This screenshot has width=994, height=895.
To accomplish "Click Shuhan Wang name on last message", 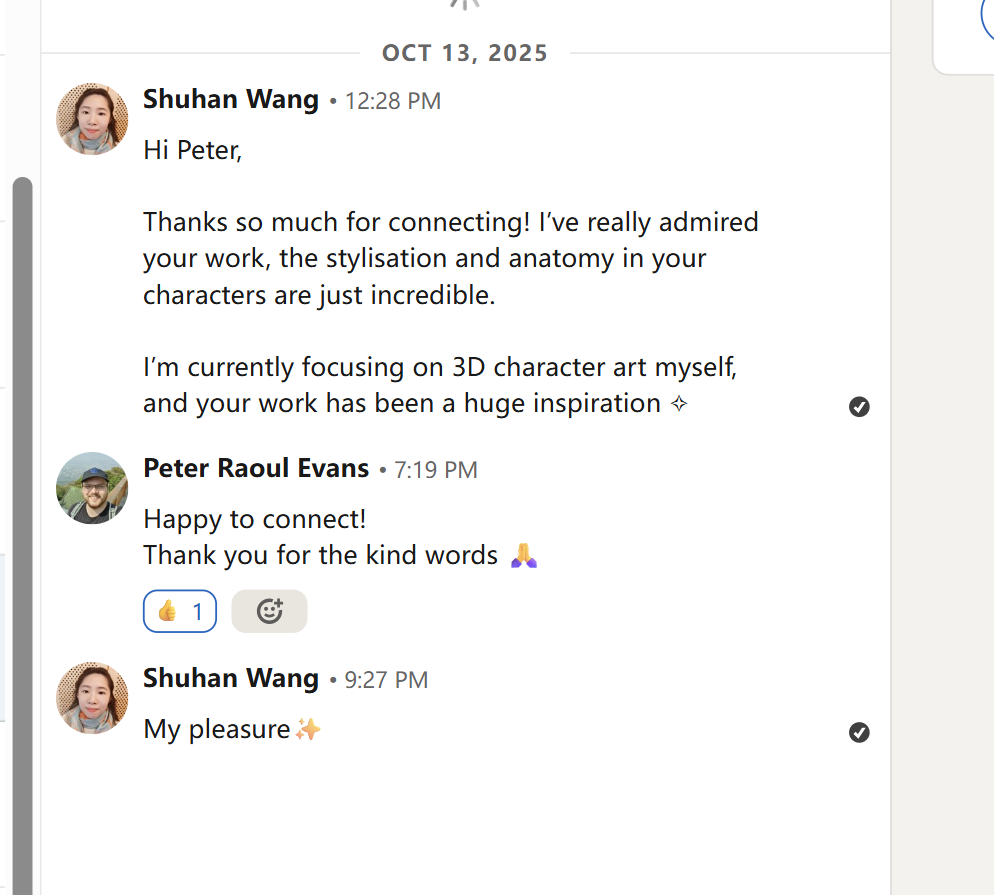I will pos(231,678).
